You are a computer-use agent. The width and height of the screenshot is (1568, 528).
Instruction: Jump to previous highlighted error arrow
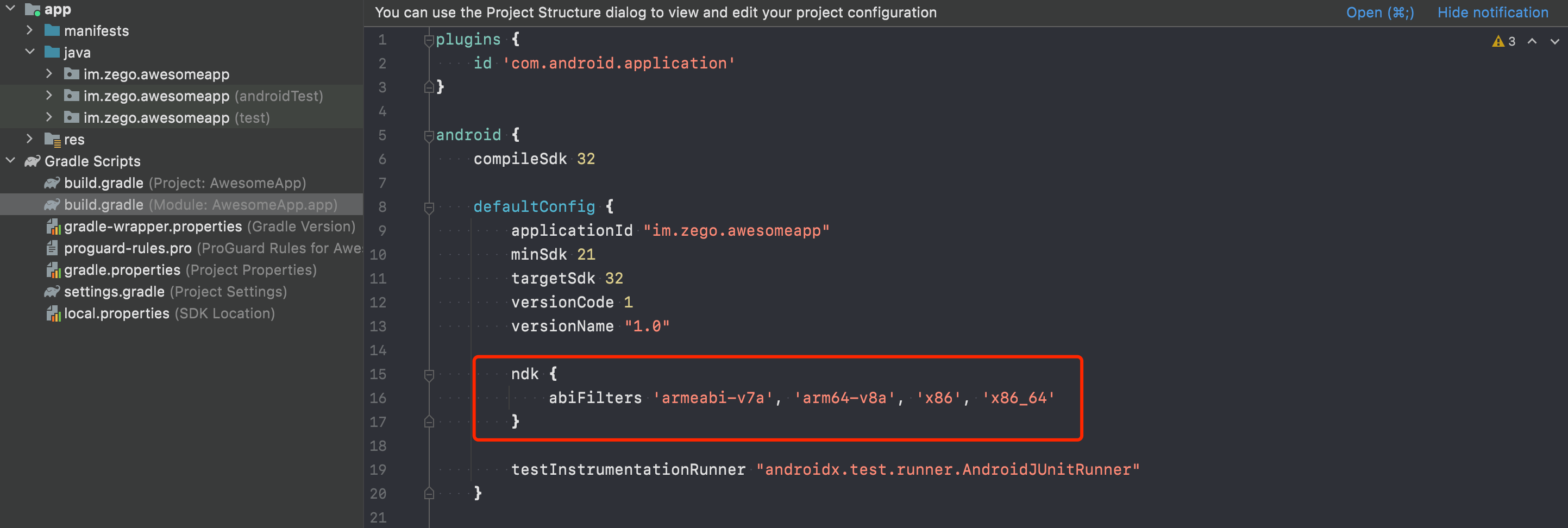click(1532, 41)
